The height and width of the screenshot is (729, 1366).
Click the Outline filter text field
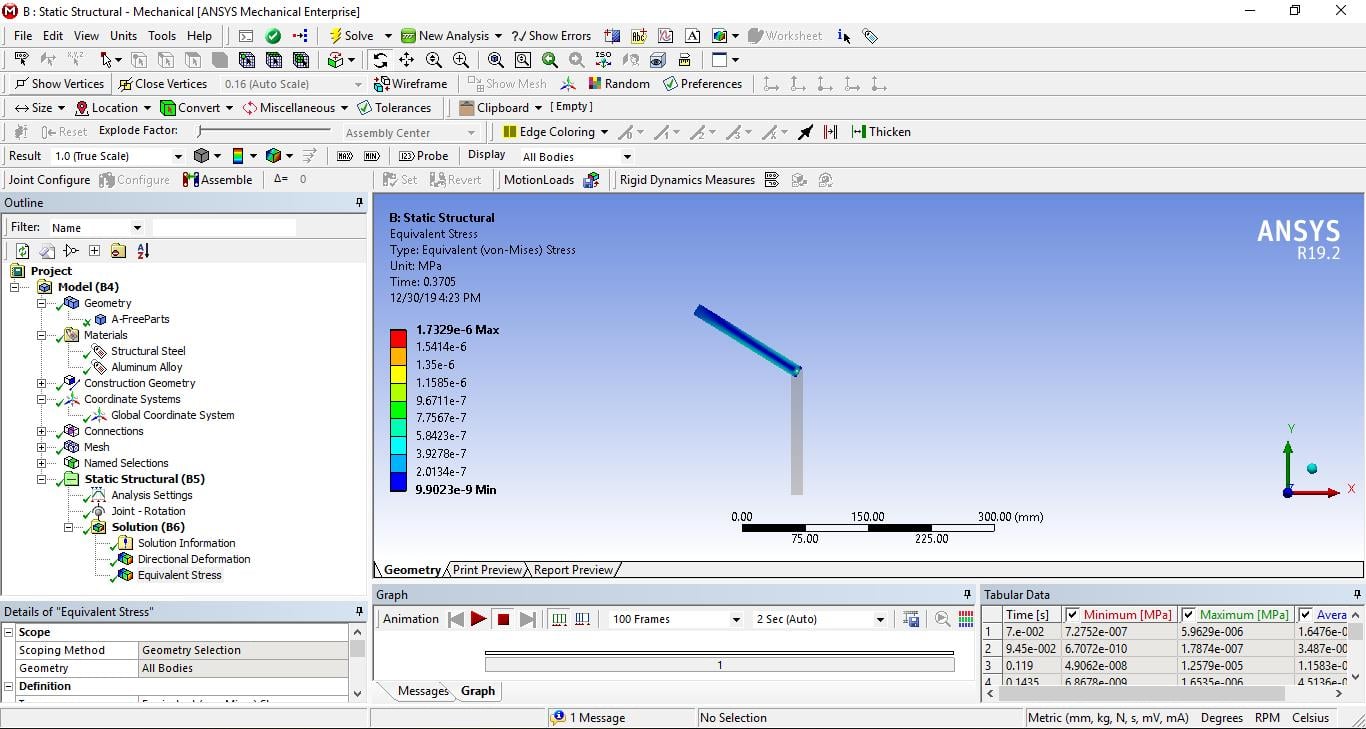point(224,228)
